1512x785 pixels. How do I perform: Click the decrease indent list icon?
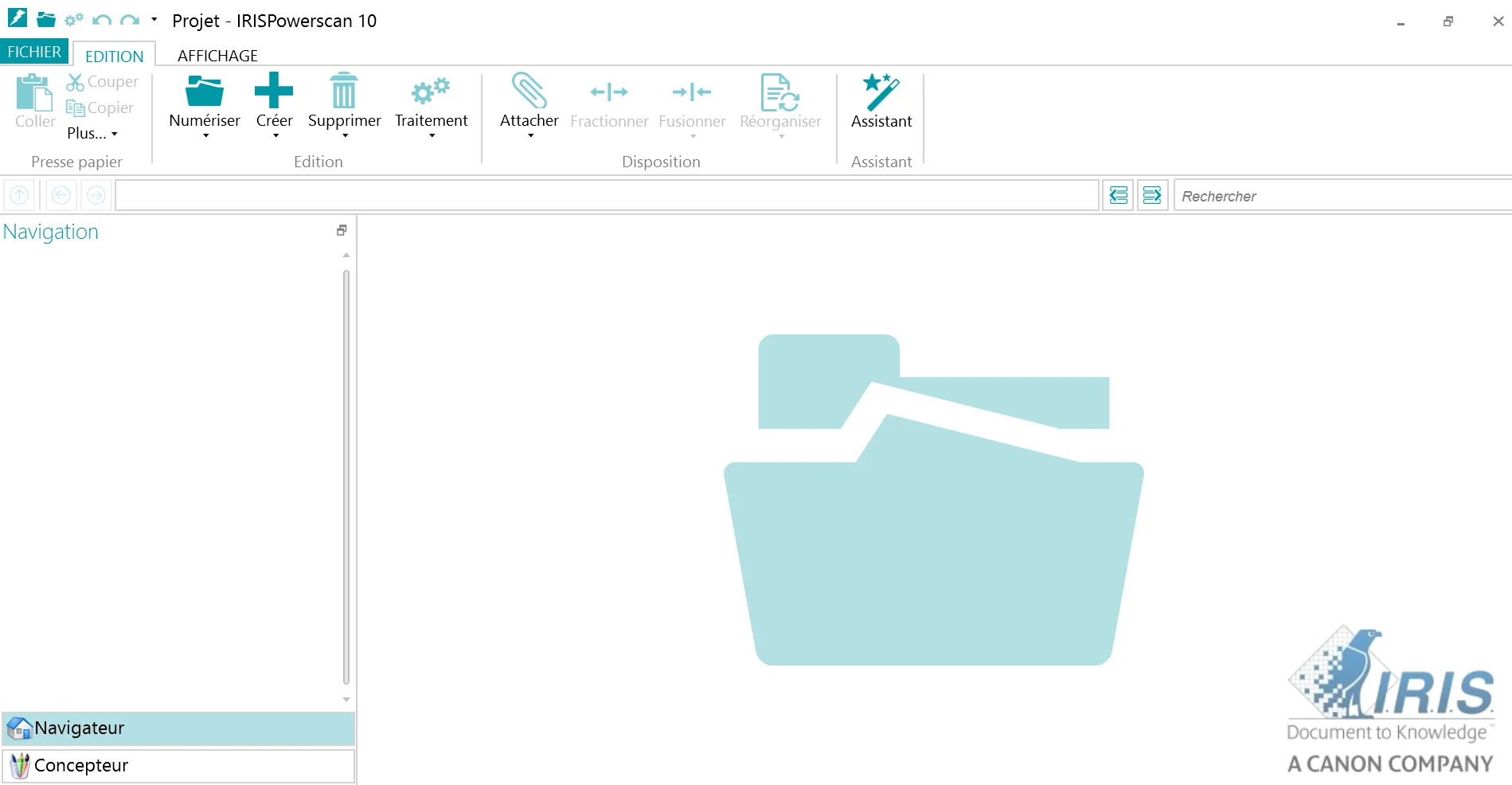pyautogui.click(x=1119, y=195)
